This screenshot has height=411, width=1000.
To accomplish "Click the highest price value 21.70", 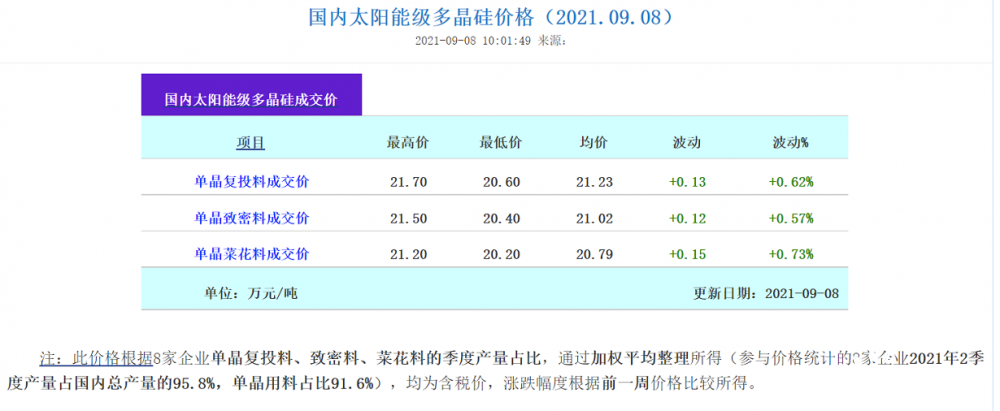I will [x=408, y=182].
